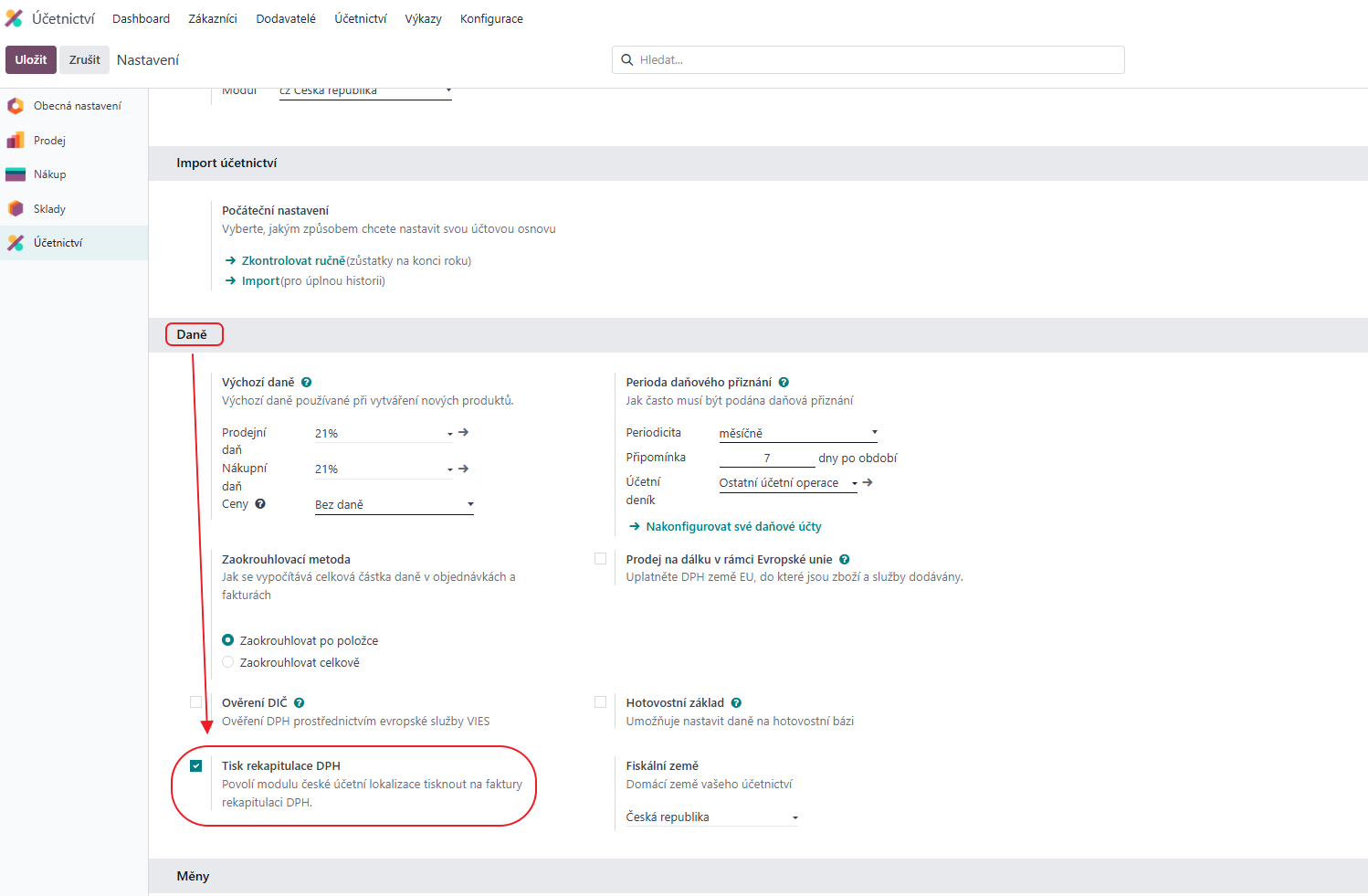Viewport: 1368px width, 896px height.
Task: Open external link arrow for Nákupní daň
Action: tap(464, 469)
